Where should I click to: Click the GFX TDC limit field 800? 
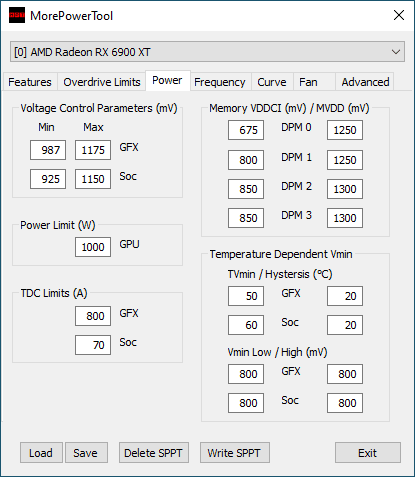[x=93, y=316]
